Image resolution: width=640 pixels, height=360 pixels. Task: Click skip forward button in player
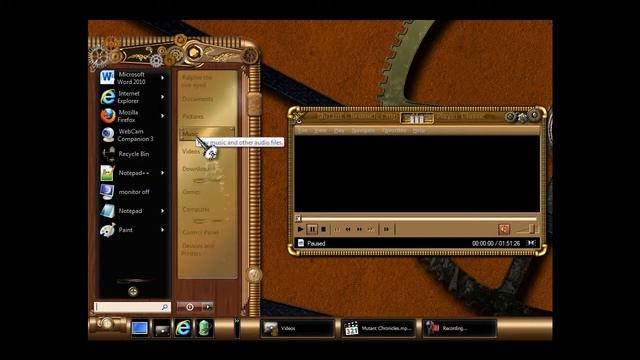coord(371,229)
